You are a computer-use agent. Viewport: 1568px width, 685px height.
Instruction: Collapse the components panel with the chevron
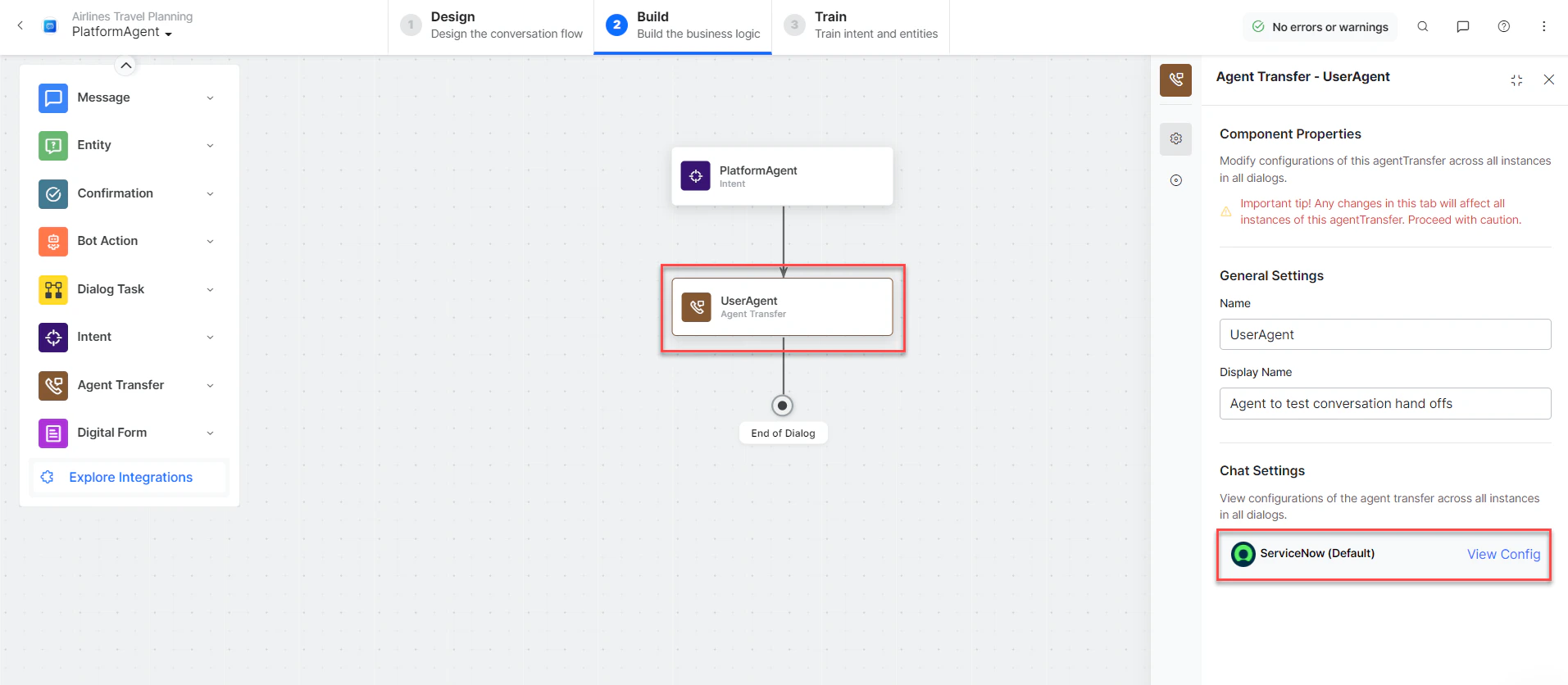click(125, 65)
